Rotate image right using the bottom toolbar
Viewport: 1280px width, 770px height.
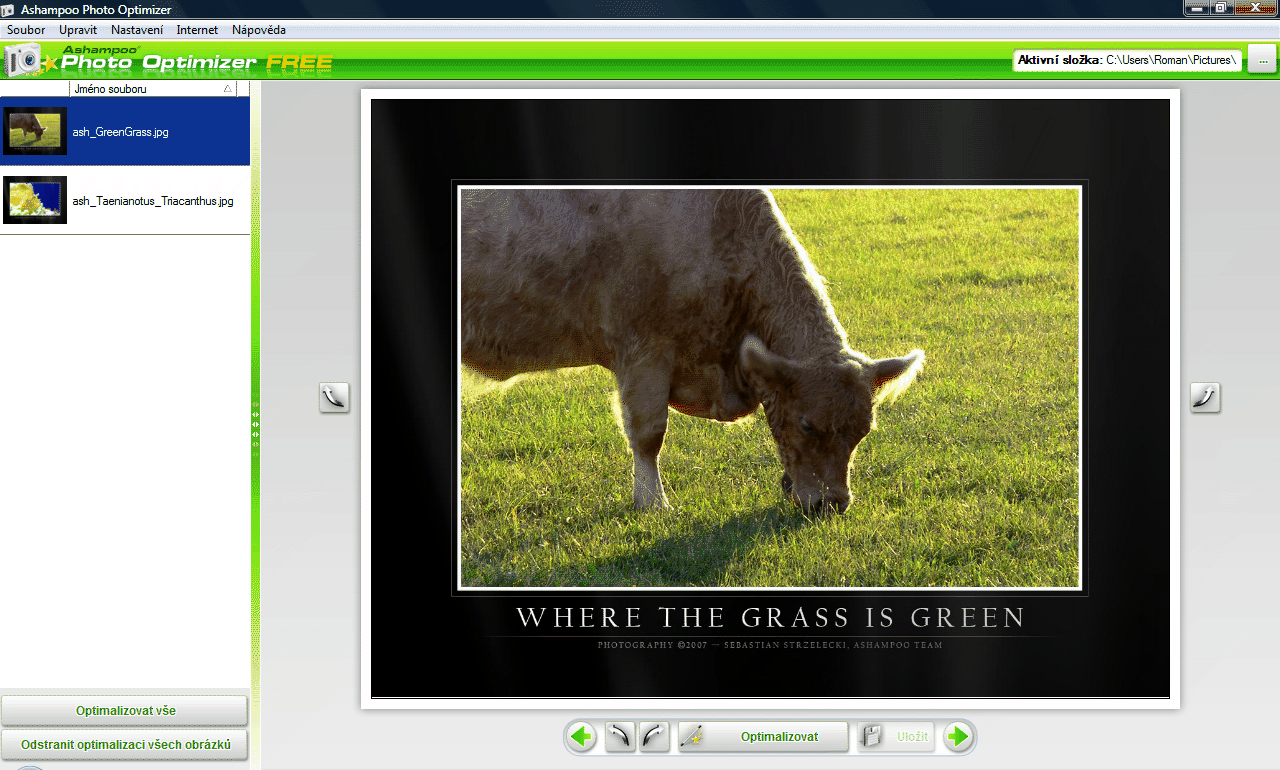coord(654,737)
